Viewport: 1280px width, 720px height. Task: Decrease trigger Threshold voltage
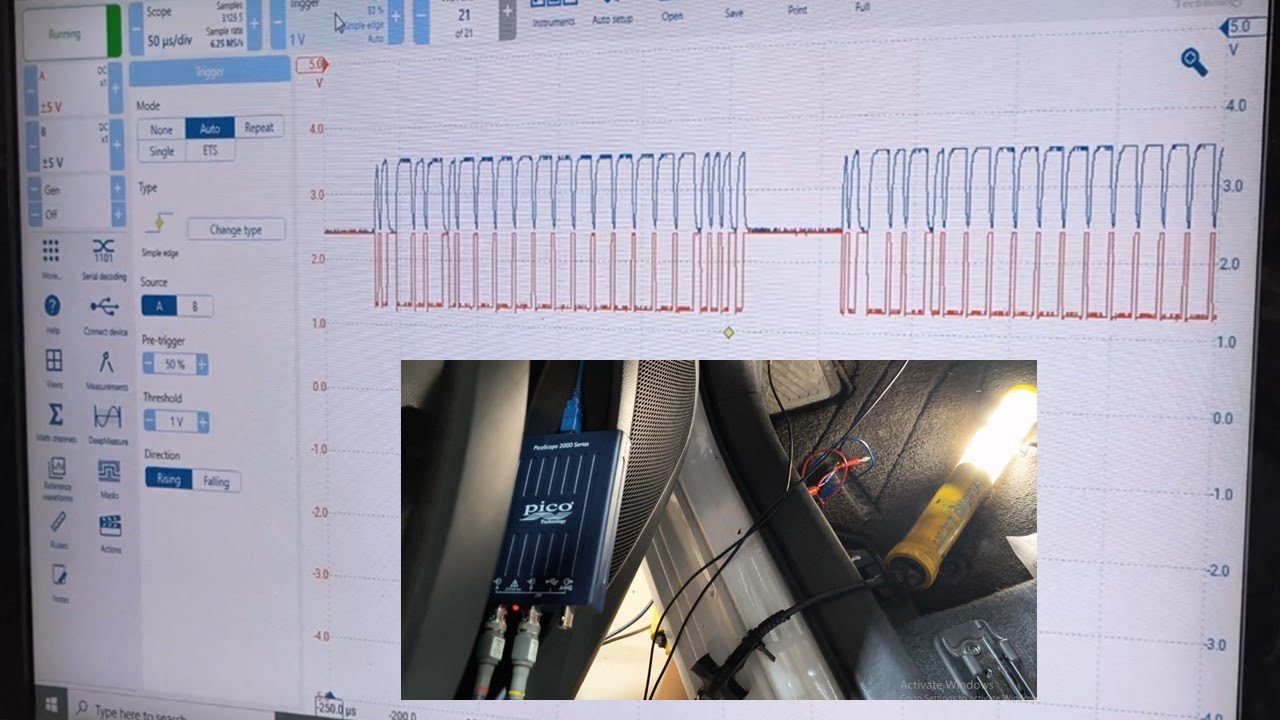tap(150, 421)
